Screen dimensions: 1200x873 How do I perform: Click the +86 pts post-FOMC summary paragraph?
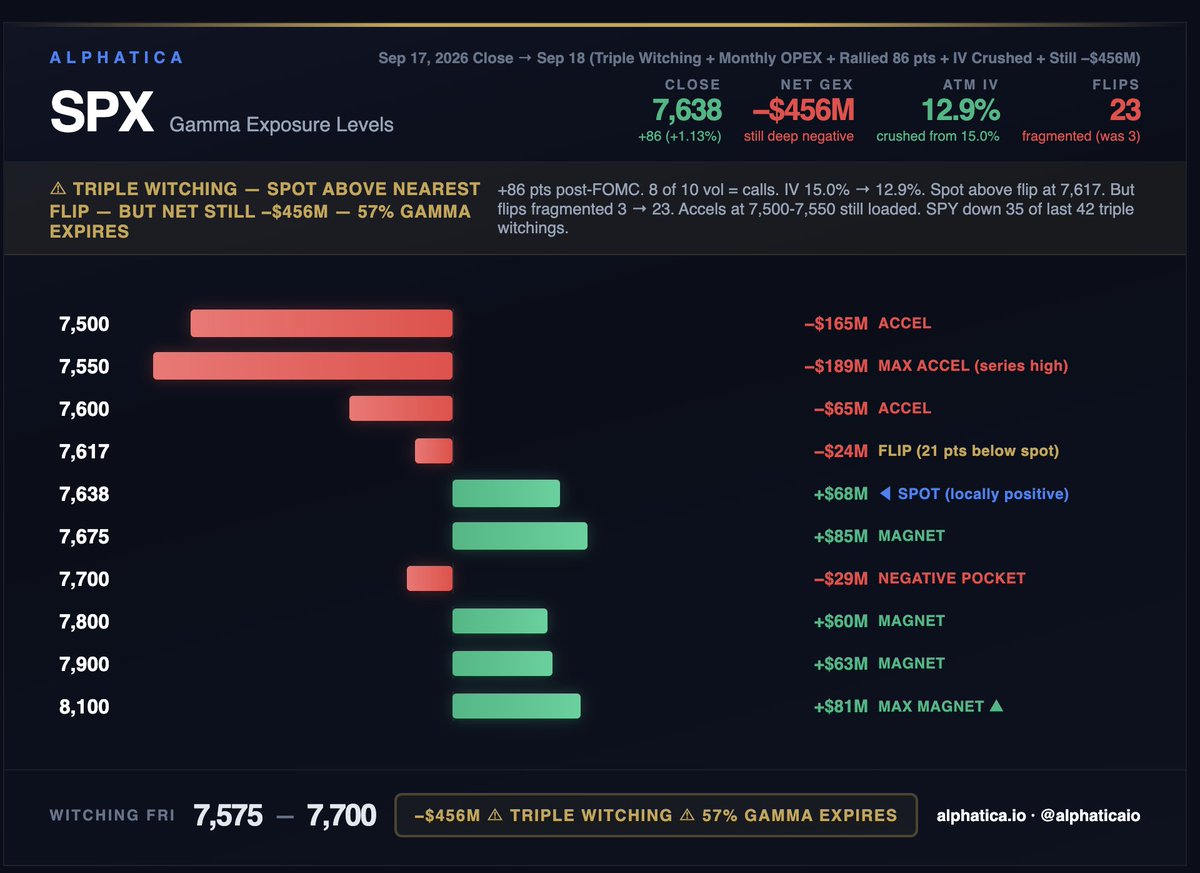816,208
